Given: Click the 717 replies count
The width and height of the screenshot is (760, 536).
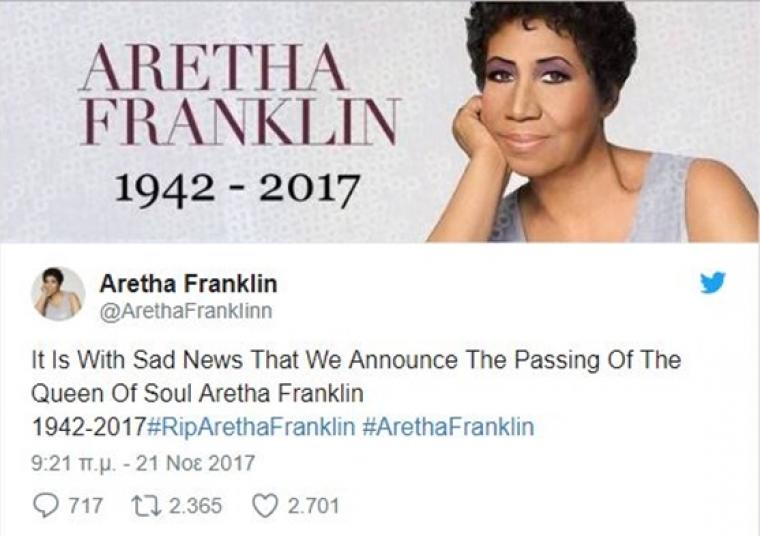Looking at the screenshot, I should tap(85, 506).
